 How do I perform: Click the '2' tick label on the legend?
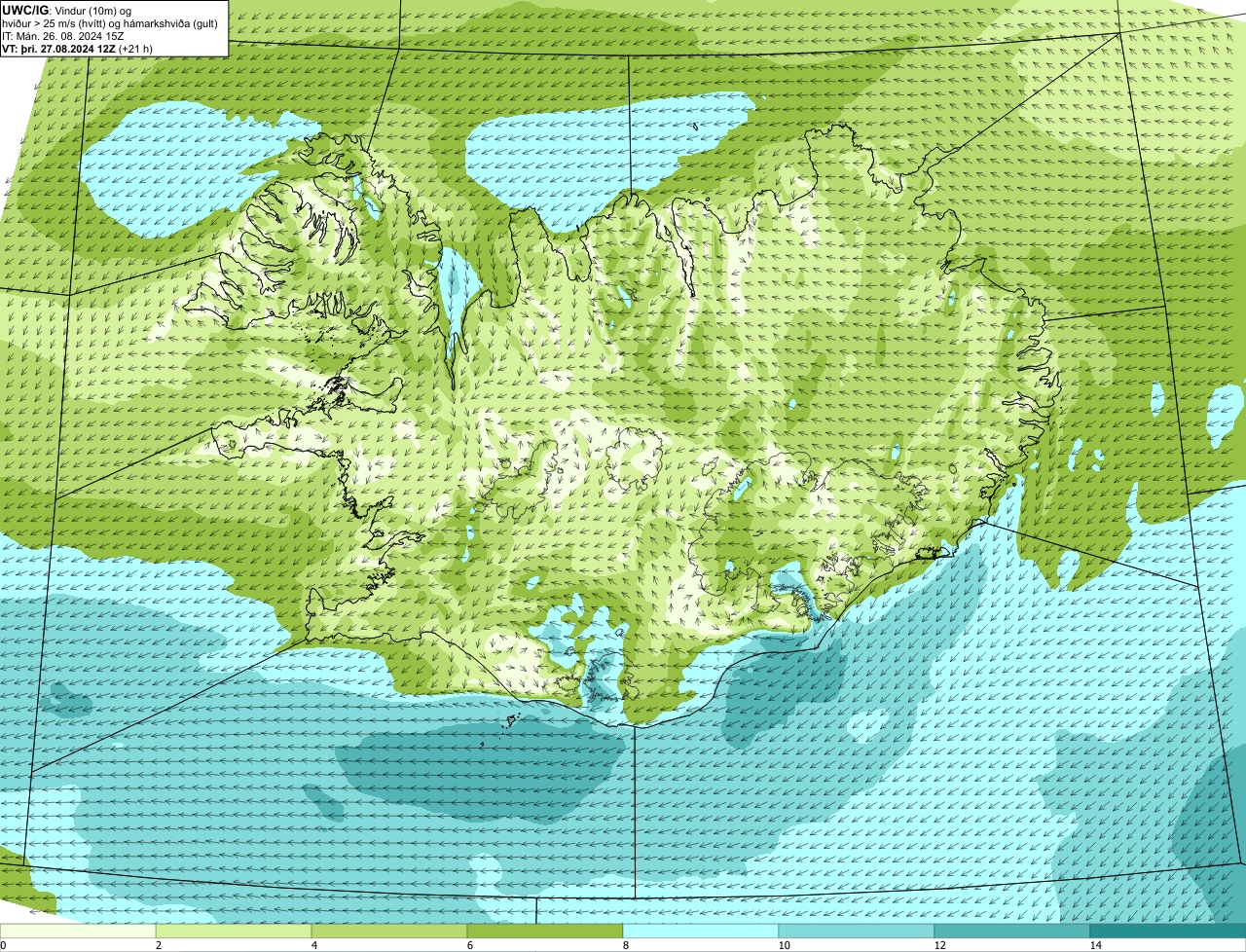158,945
